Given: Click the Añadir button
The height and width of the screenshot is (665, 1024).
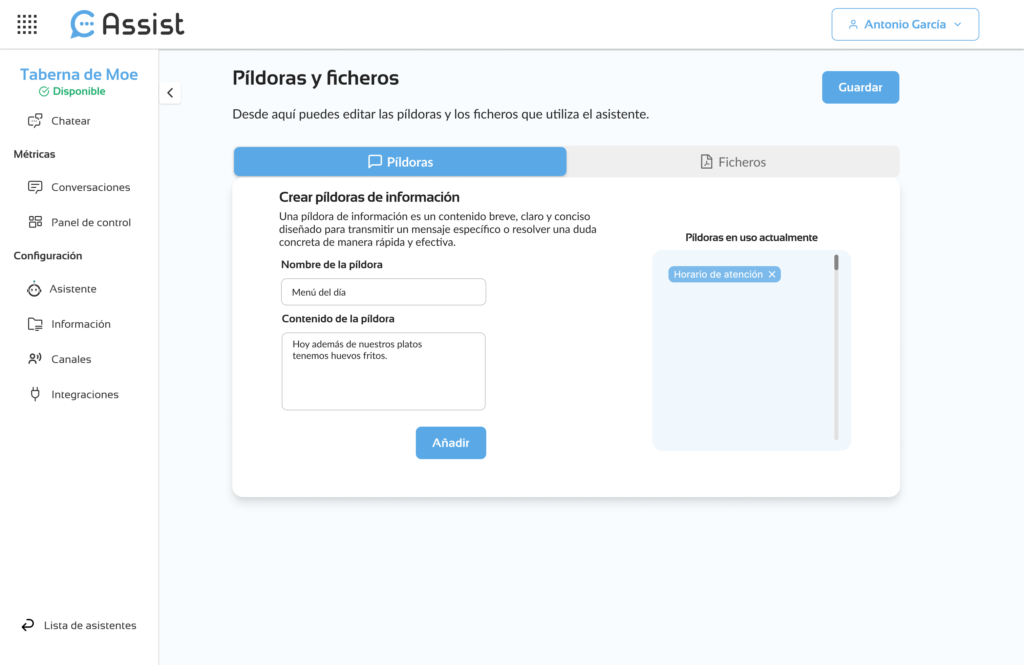Looking at the screenshot, I should coord(451,443).
